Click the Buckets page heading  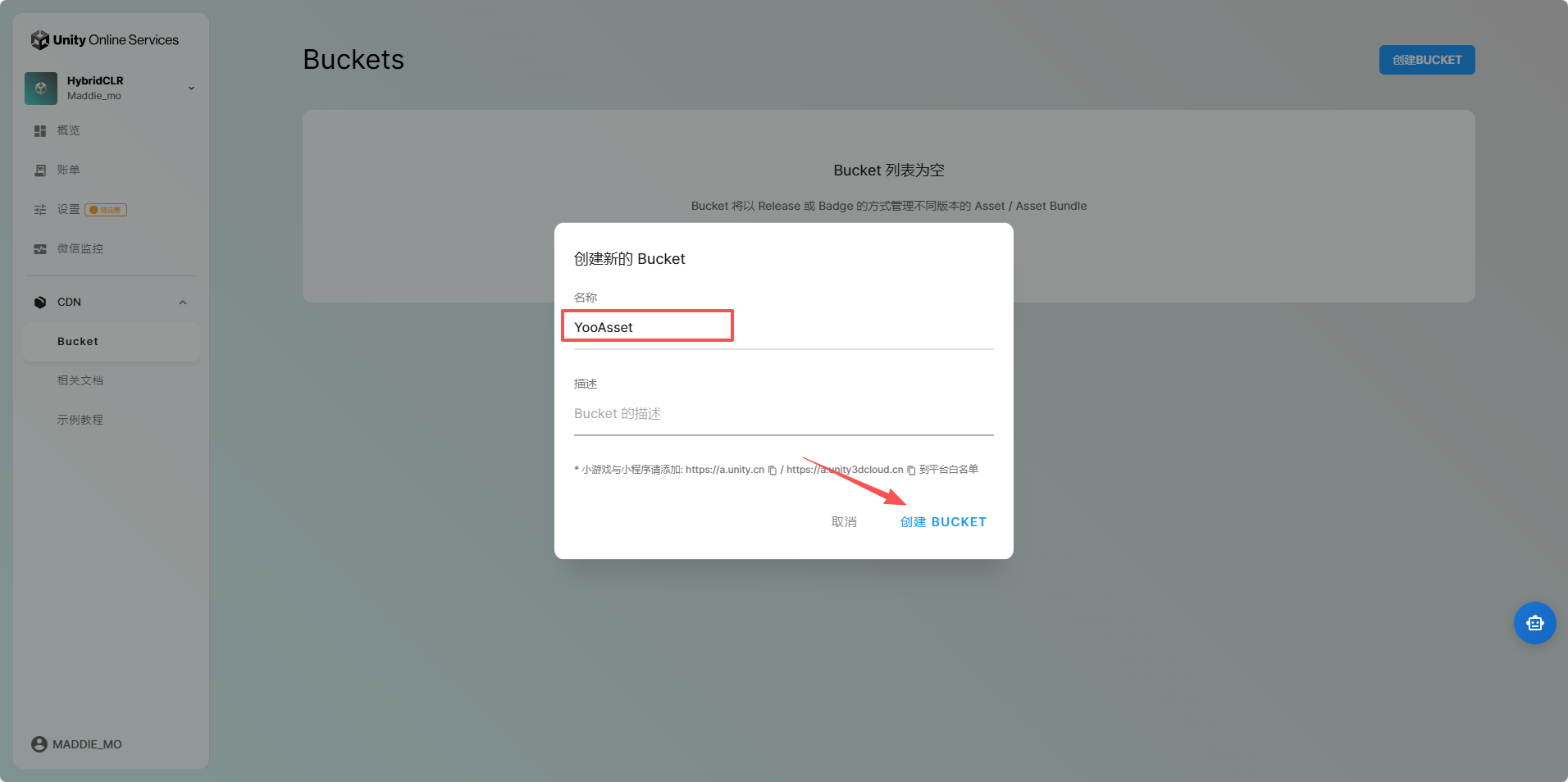tap(353, 60)
